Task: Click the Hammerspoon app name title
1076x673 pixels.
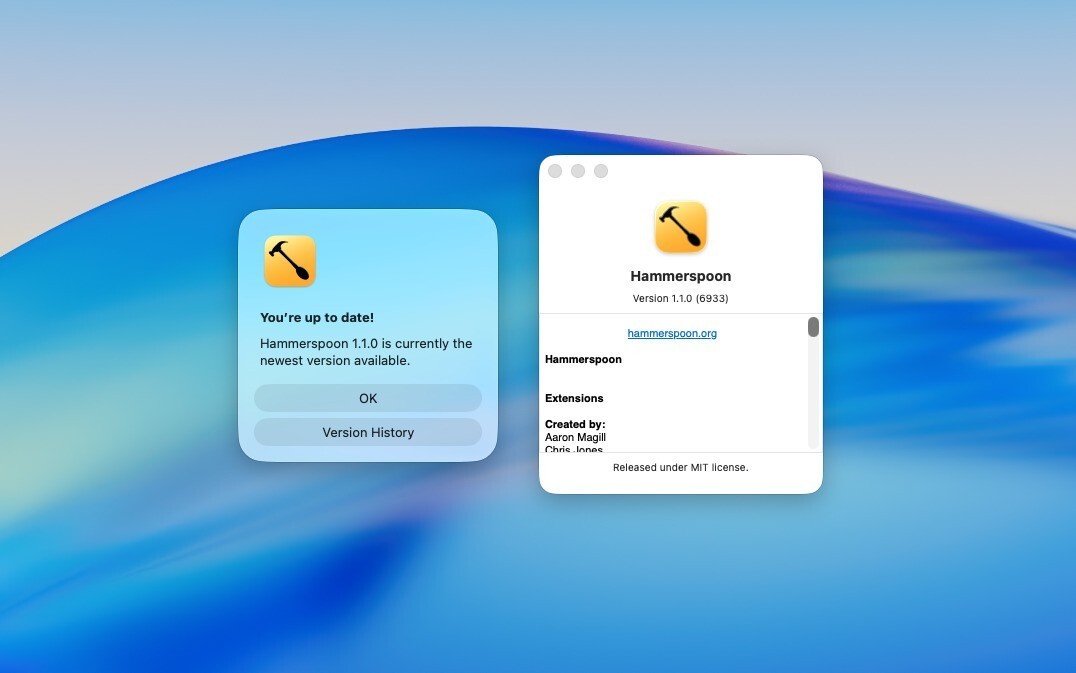Action: (x=680, y=276)
